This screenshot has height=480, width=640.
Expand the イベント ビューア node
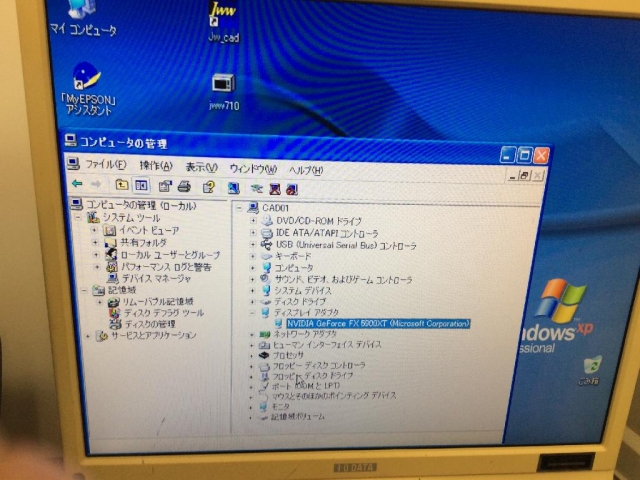click(x=94, y=230)
